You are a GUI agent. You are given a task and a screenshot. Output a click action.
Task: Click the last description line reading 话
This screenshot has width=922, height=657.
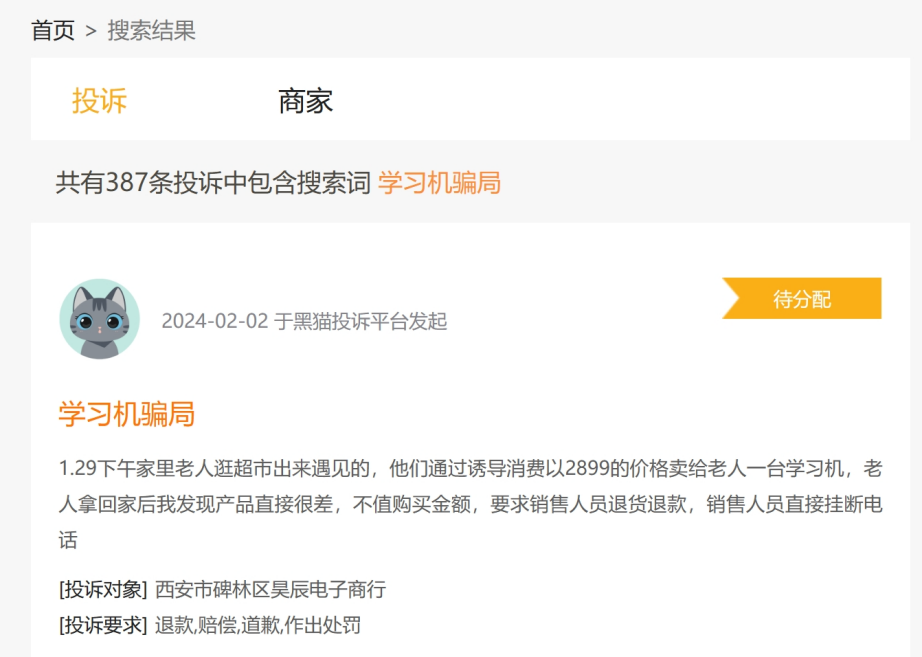point(68,540)
